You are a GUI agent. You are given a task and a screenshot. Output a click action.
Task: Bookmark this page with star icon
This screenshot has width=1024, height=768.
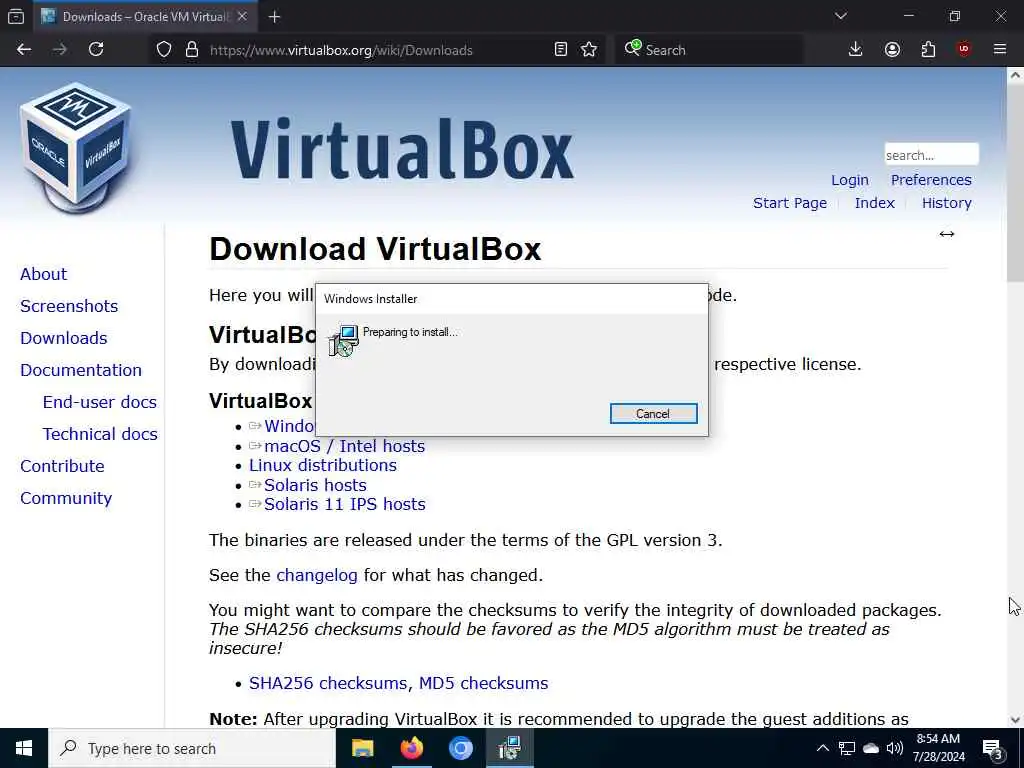point(589,50)
